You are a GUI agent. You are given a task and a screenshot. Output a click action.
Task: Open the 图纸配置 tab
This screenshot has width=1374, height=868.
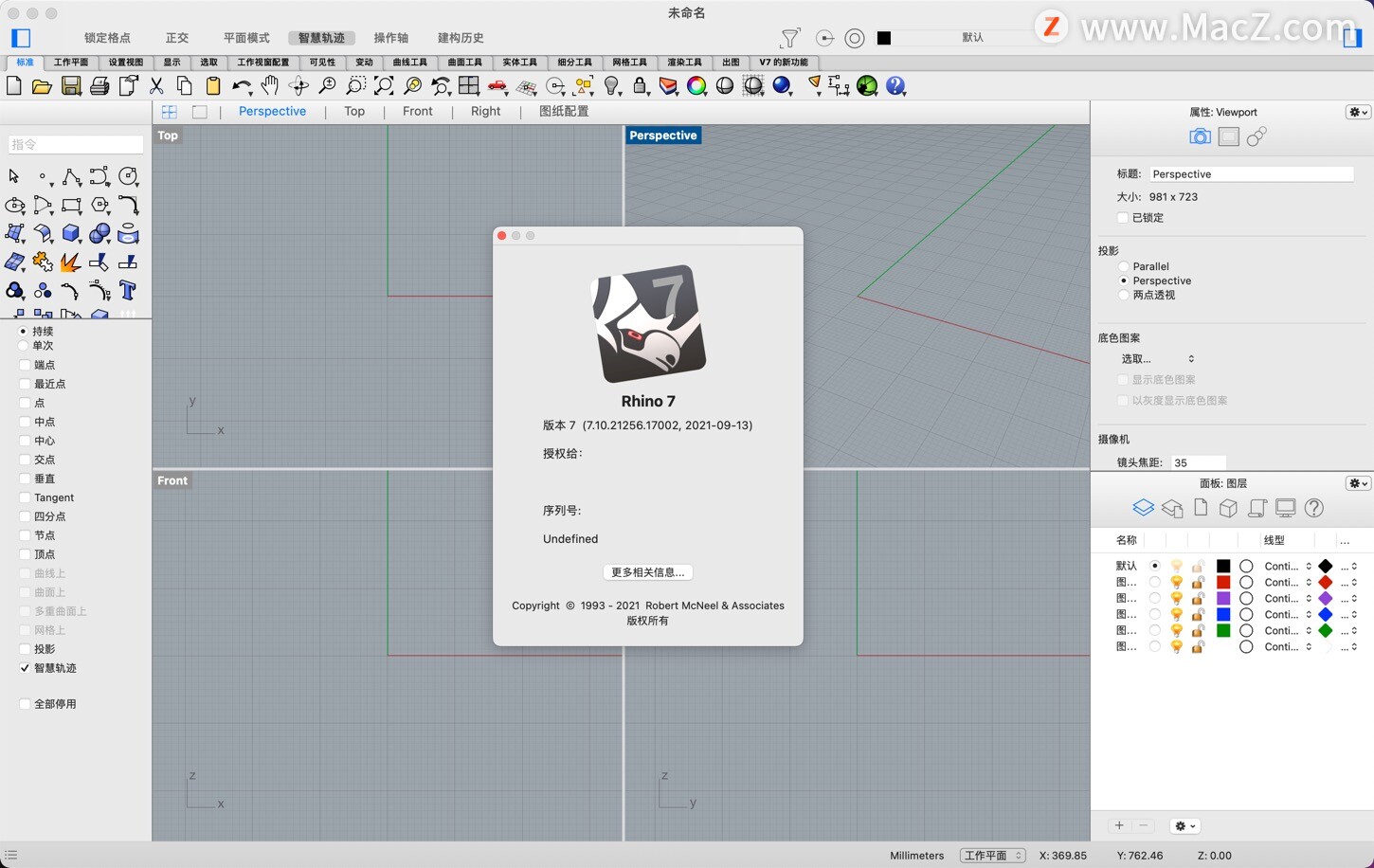point(564,112)
